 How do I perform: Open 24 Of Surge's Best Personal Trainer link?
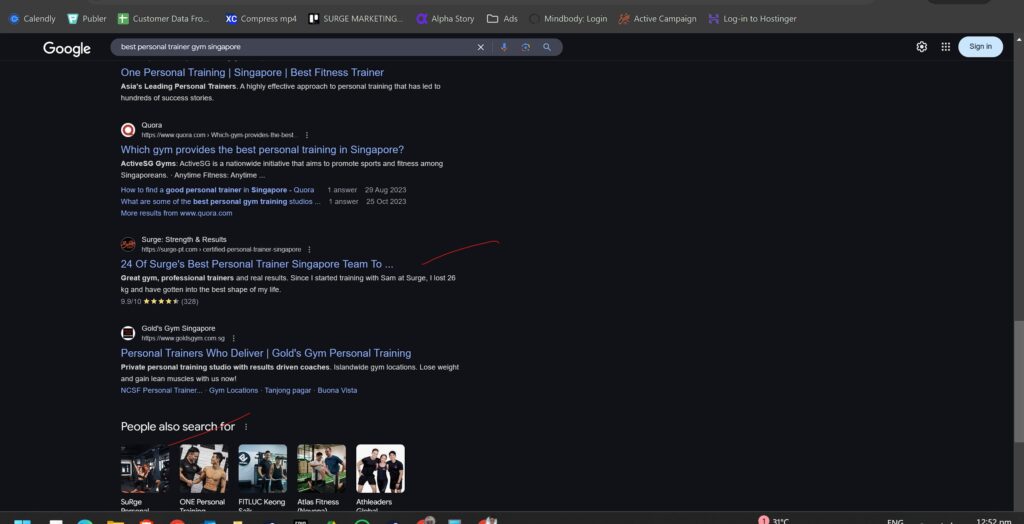tap(256, 264)
